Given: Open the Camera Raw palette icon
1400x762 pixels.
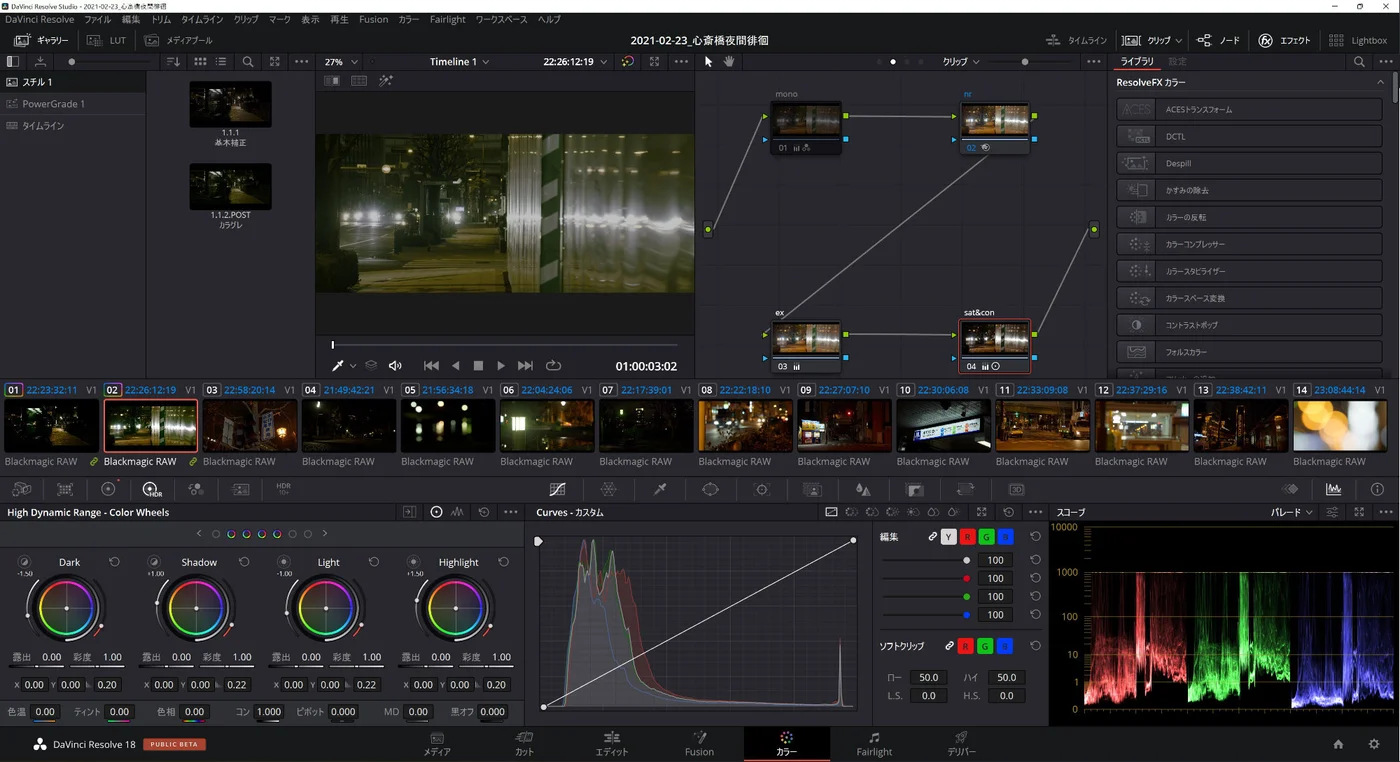Looking at the screenshot, I should (x=21, y=489).
